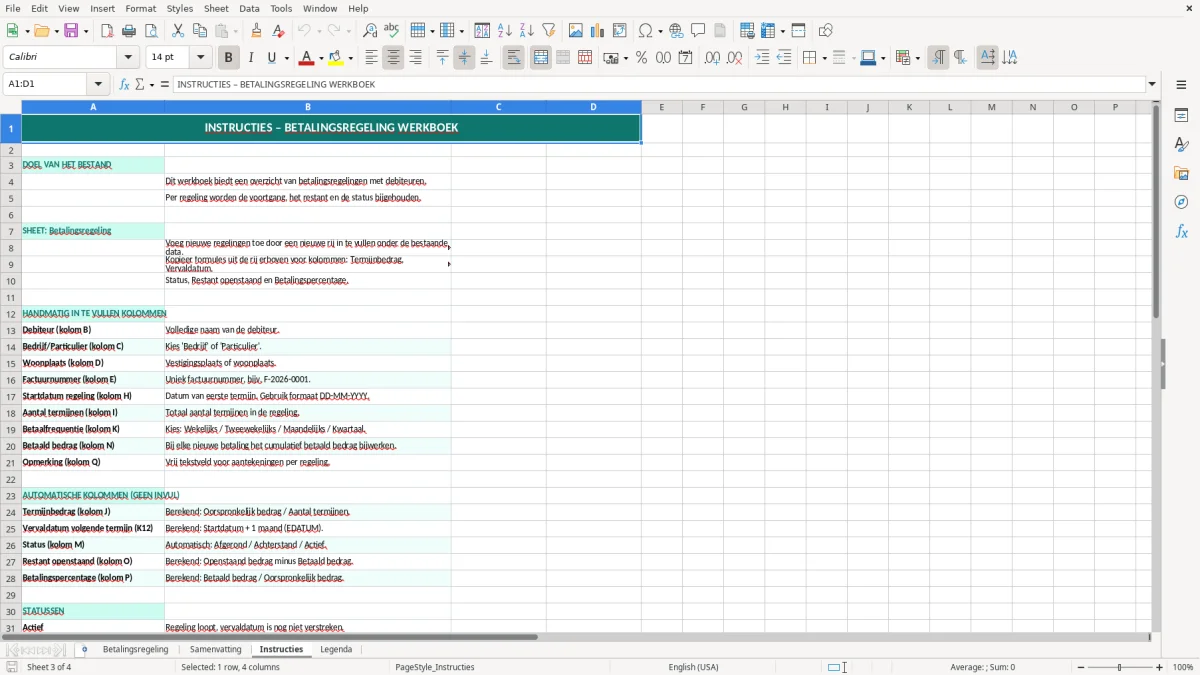Apply font color red swatch
Image resolution: width=1200 pixels, height=675 pixels.
308,58
